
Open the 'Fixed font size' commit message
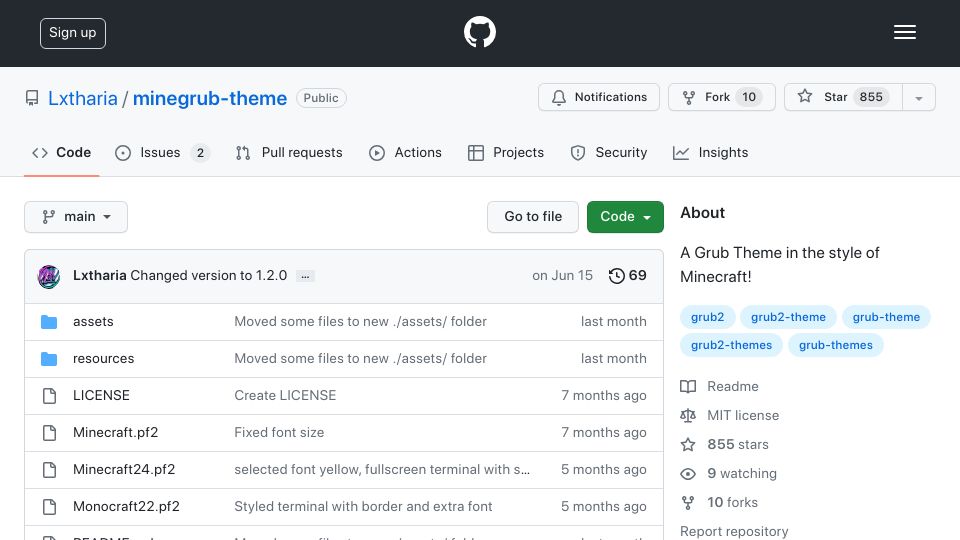279,432
